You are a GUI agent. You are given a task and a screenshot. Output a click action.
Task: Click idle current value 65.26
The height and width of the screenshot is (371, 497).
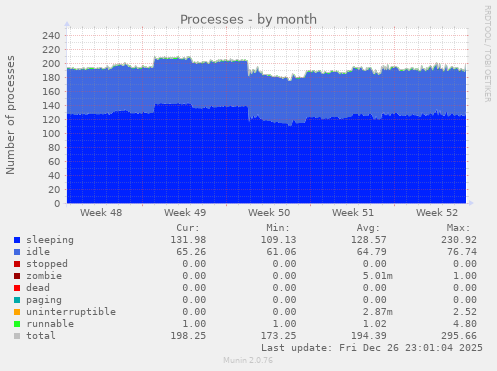(x=191, y=252)
